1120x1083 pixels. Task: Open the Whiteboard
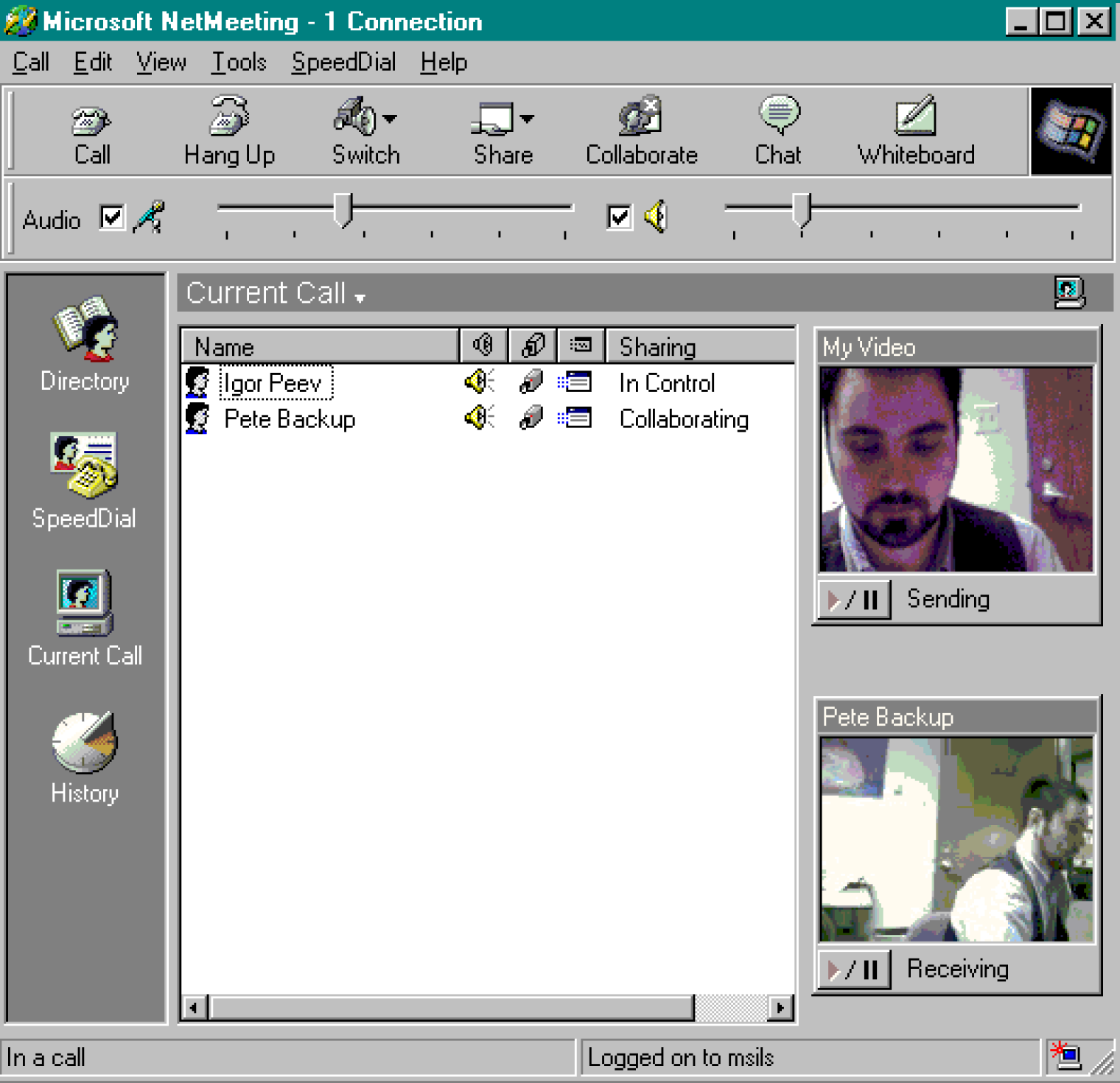916,131
